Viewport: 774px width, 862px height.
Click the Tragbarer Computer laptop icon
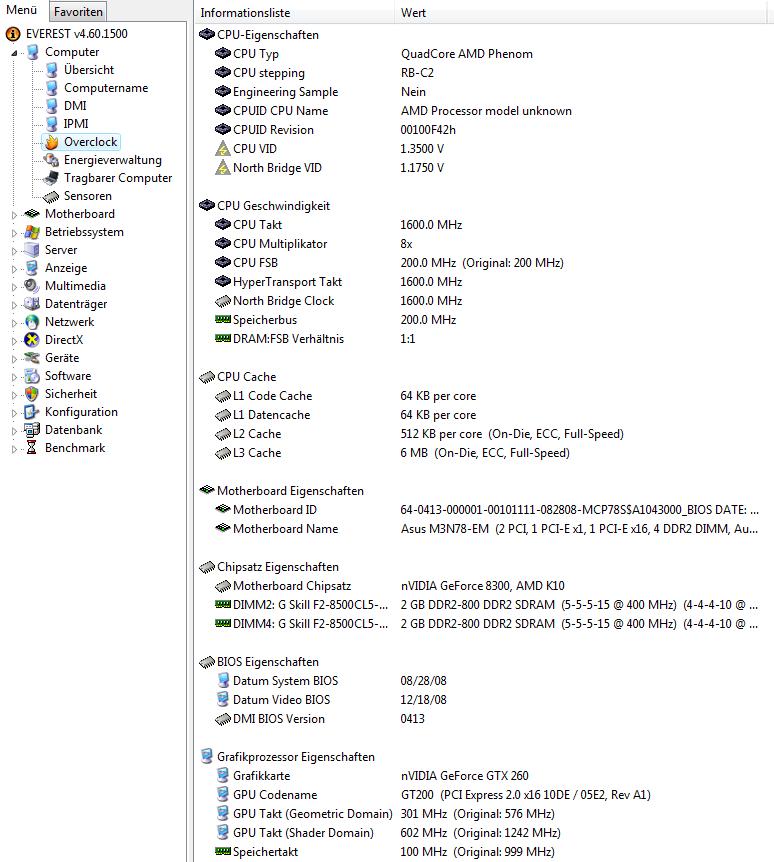pyautogui.click(x=52, y=178)
